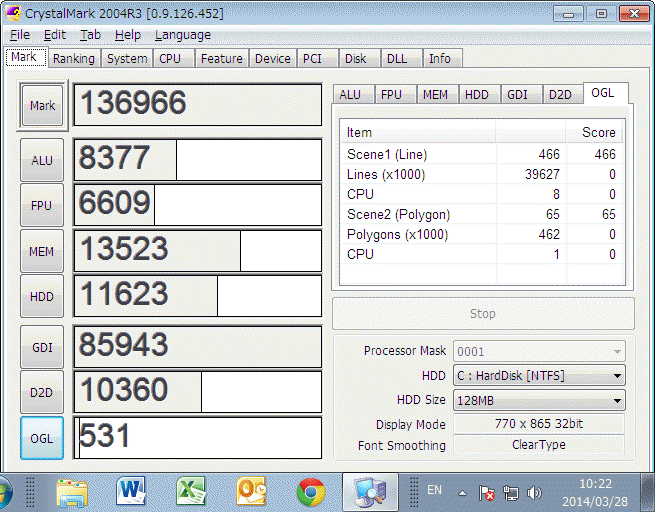
Task: Switch to the Feature tab
Action: pyautogui.click(x=221, y=58)
